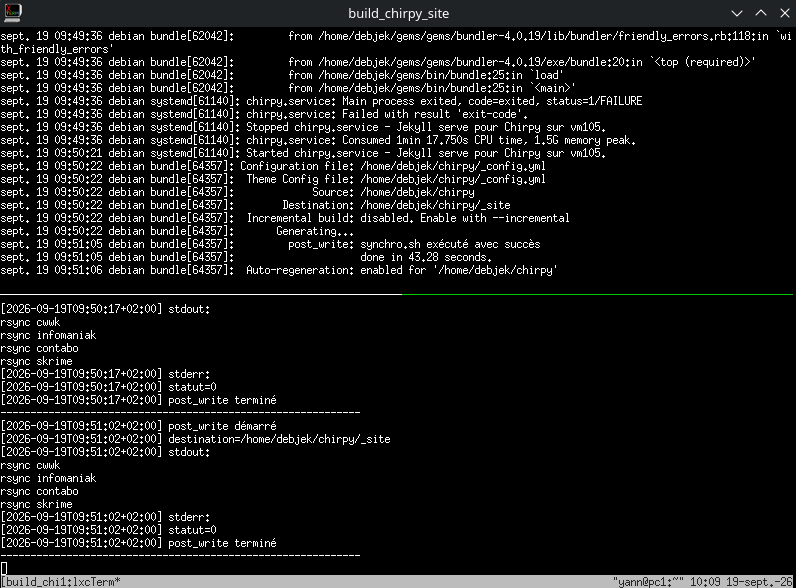Click the white segment of the pane divider

point(201,294)
